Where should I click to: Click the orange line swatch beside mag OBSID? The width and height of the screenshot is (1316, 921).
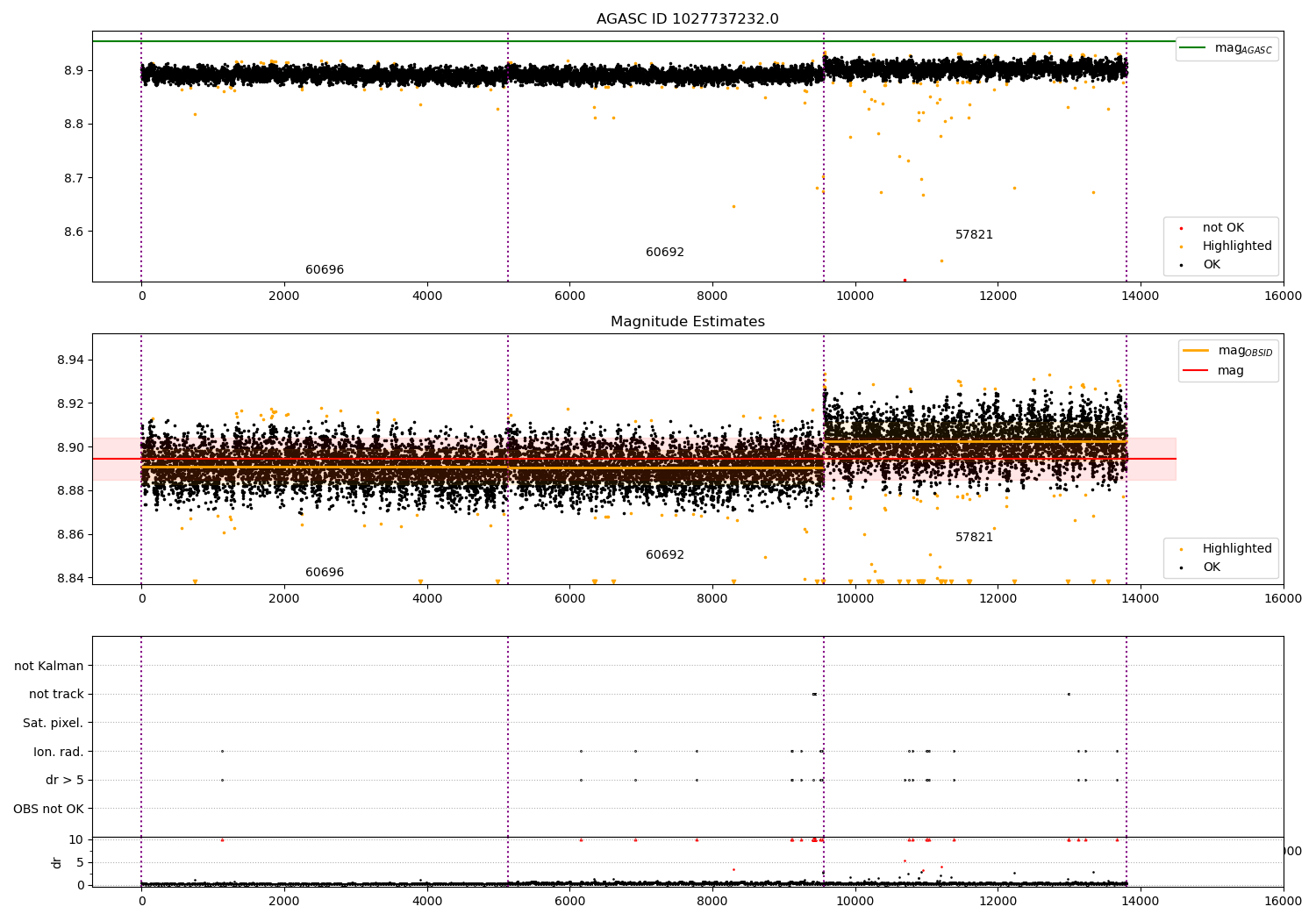[x=1196, y=351]
